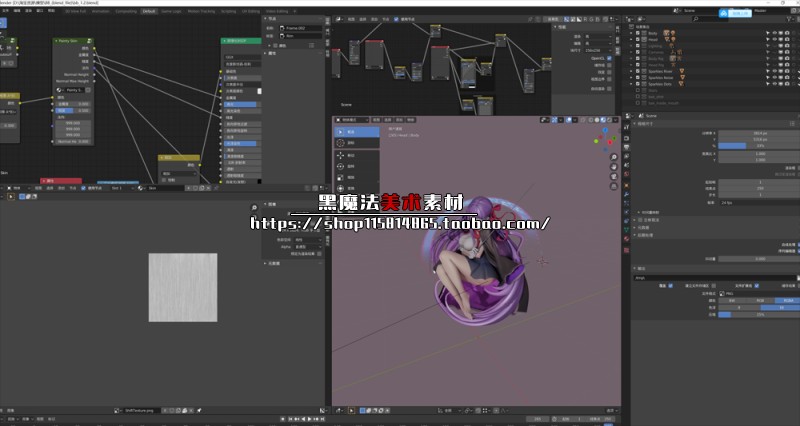The height and width of the screenshot is (426, 800).
Task: Activate the Move tool in viewport toolbar
Action: (357, 155)
